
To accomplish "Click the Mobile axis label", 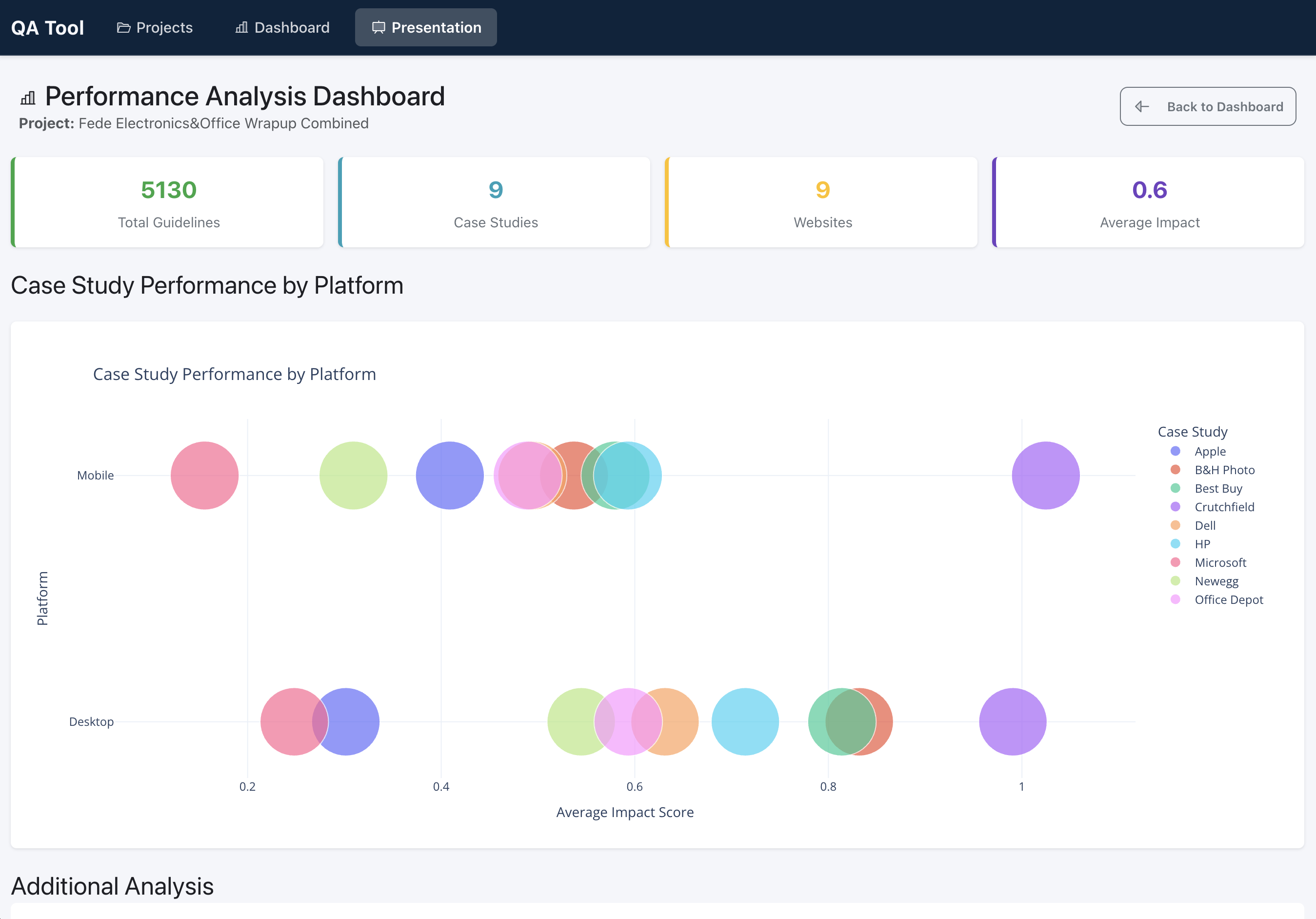I will [x=95, y=475].
